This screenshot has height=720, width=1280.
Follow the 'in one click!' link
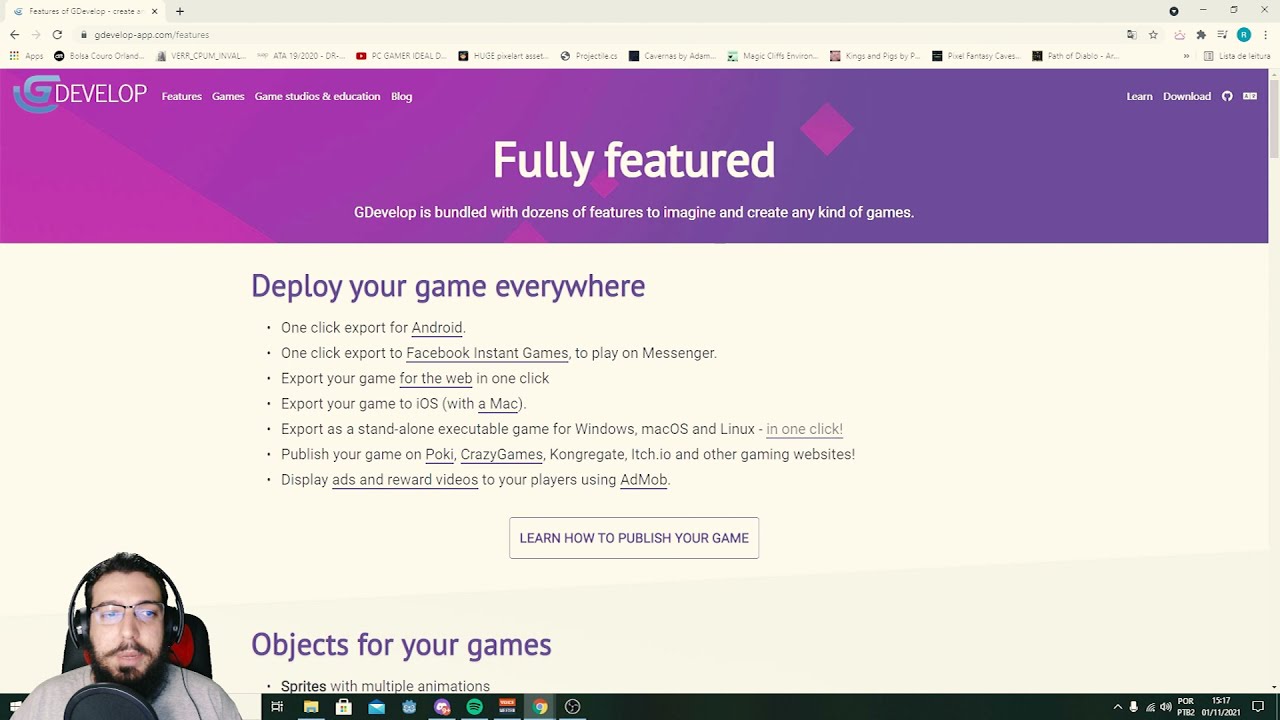[805, 429]
